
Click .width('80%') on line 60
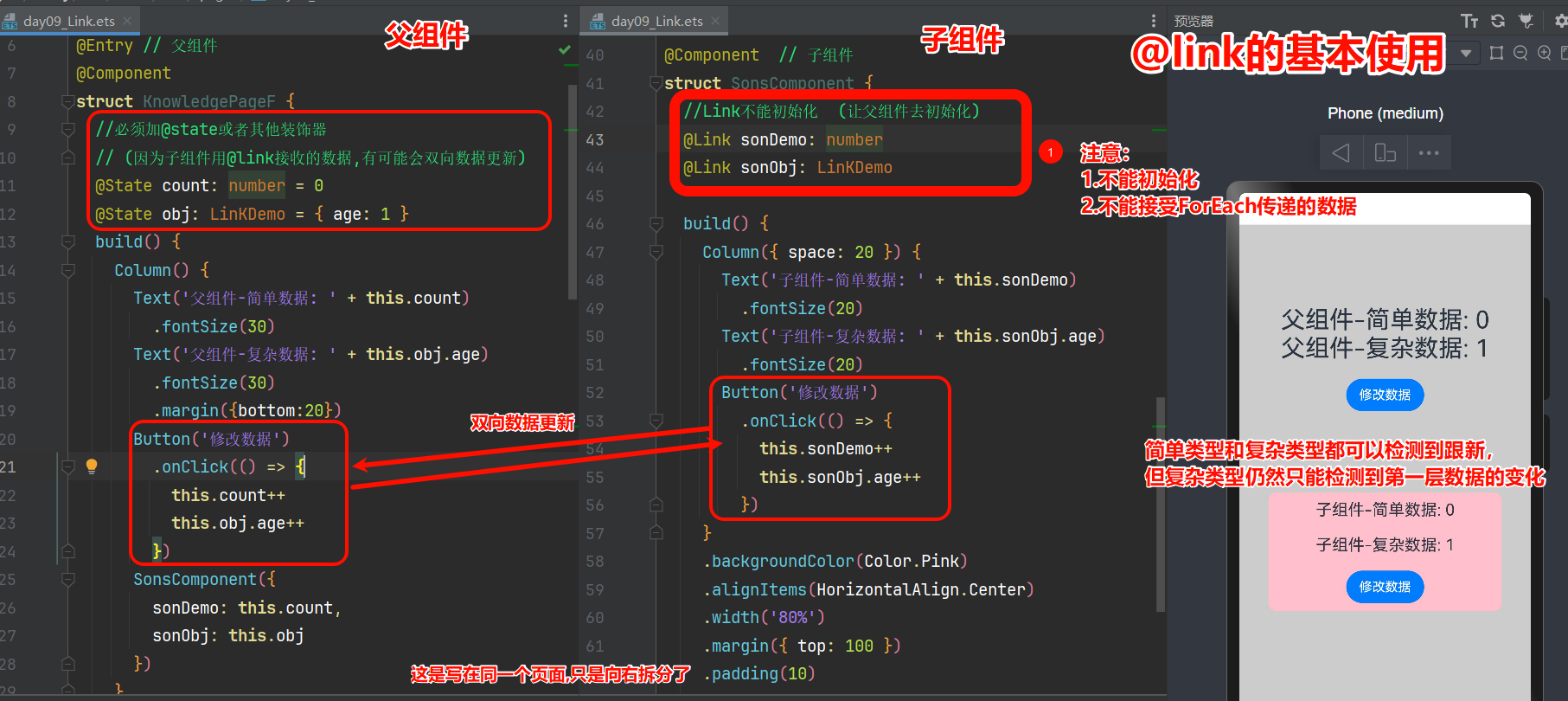click(x=764, y=618)
